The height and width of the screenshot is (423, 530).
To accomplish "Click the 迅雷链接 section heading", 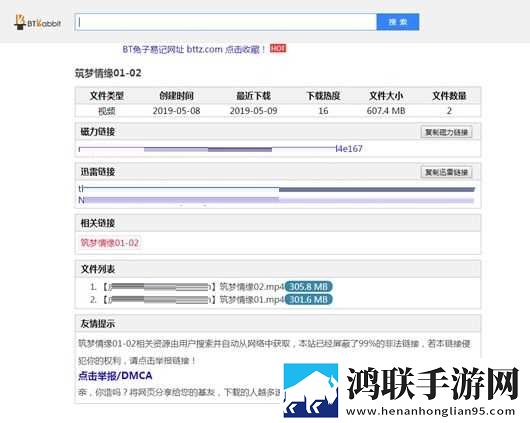I will pyautogui.click(x=98, y=172).
